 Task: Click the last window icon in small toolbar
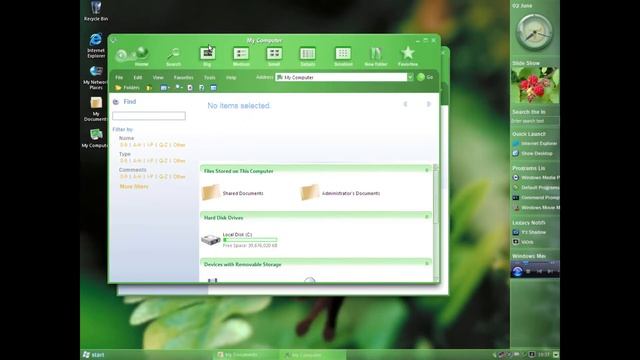pyautogui.click(x=213, y=88)
